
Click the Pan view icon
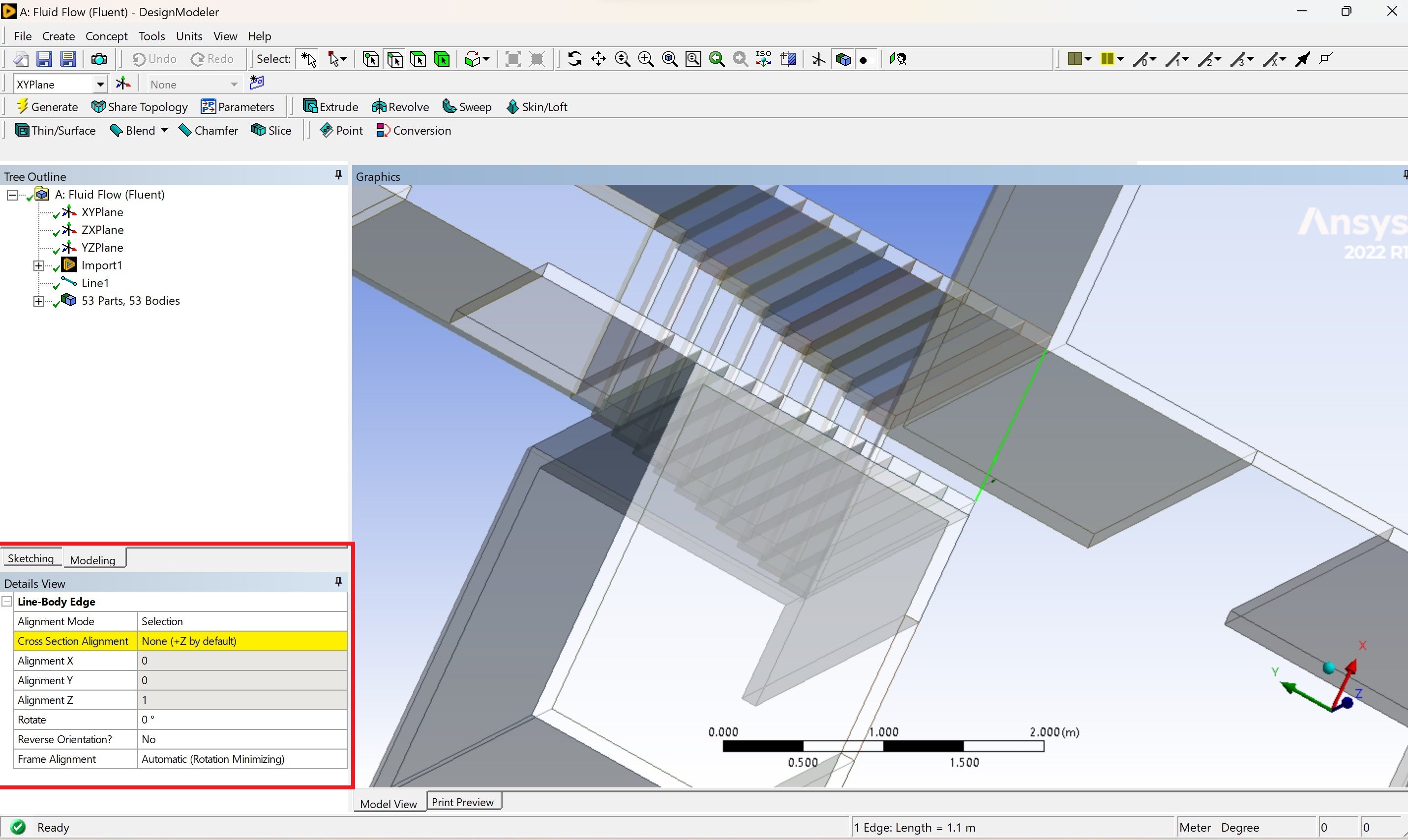coord(598,59)
